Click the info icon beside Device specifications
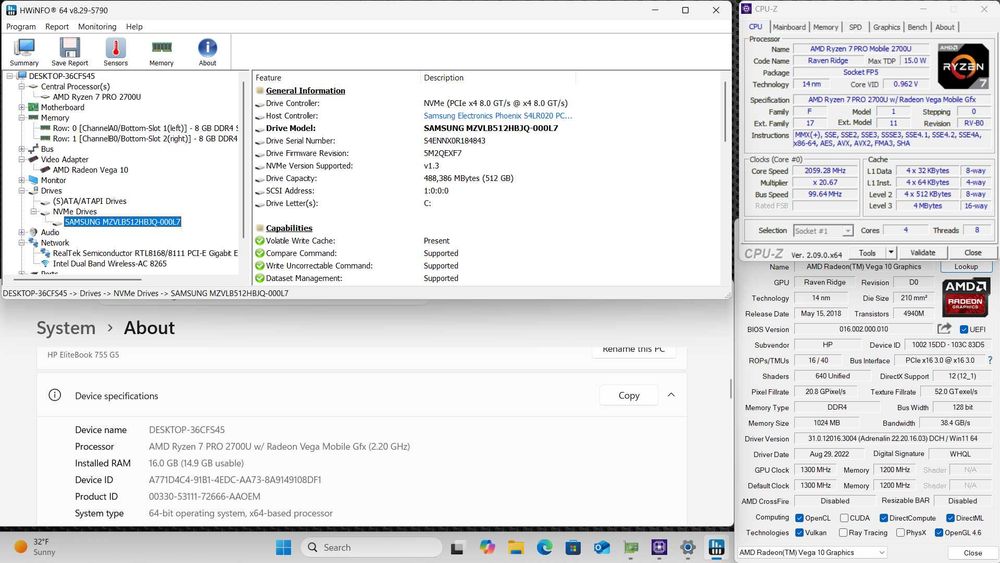Image resolution: width=1000 pixels, height=563 pixels. pyautogui.click(x=55, y=395)
